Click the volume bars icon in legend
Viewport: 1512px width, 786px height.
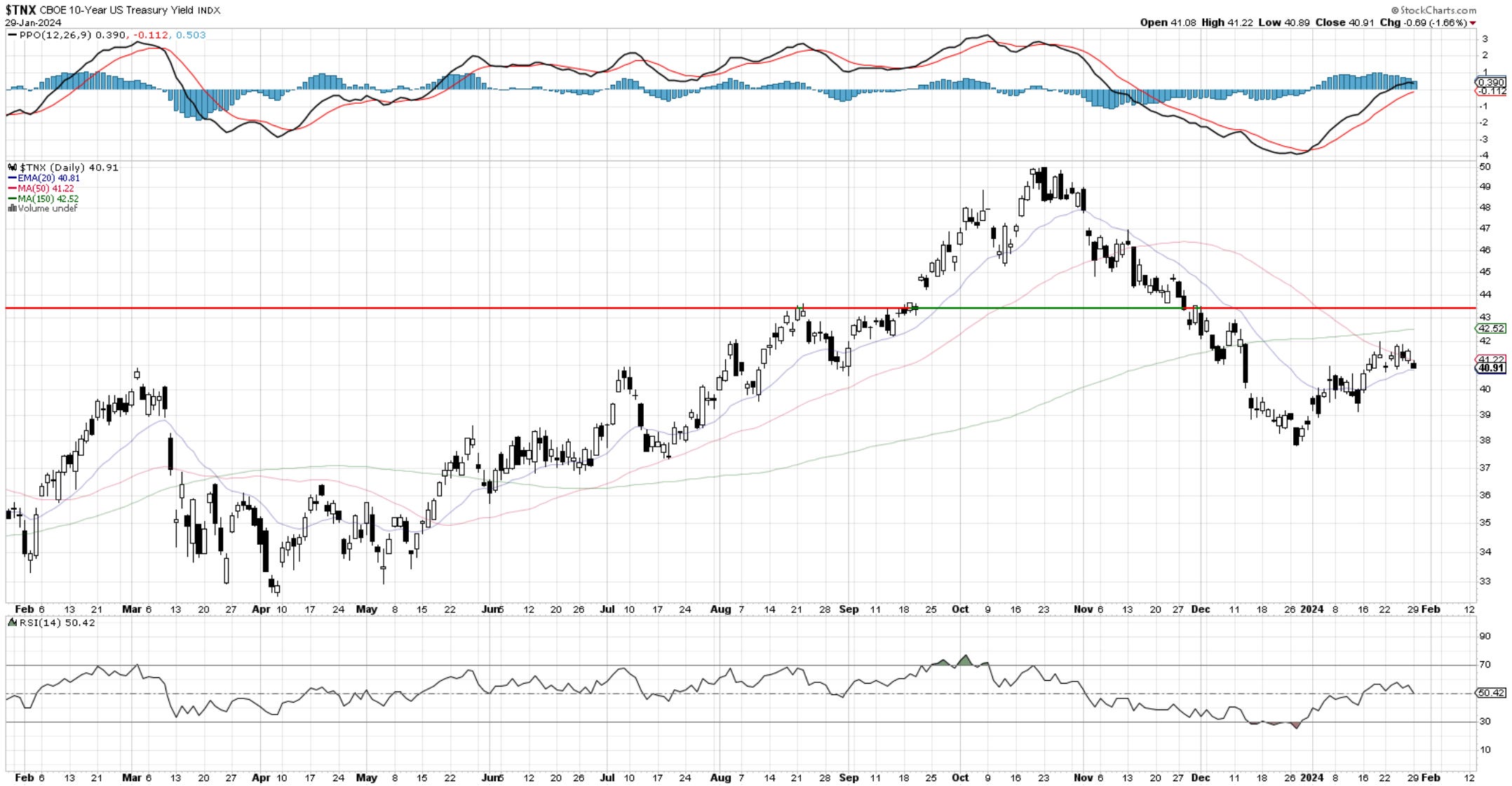(12, 208)
